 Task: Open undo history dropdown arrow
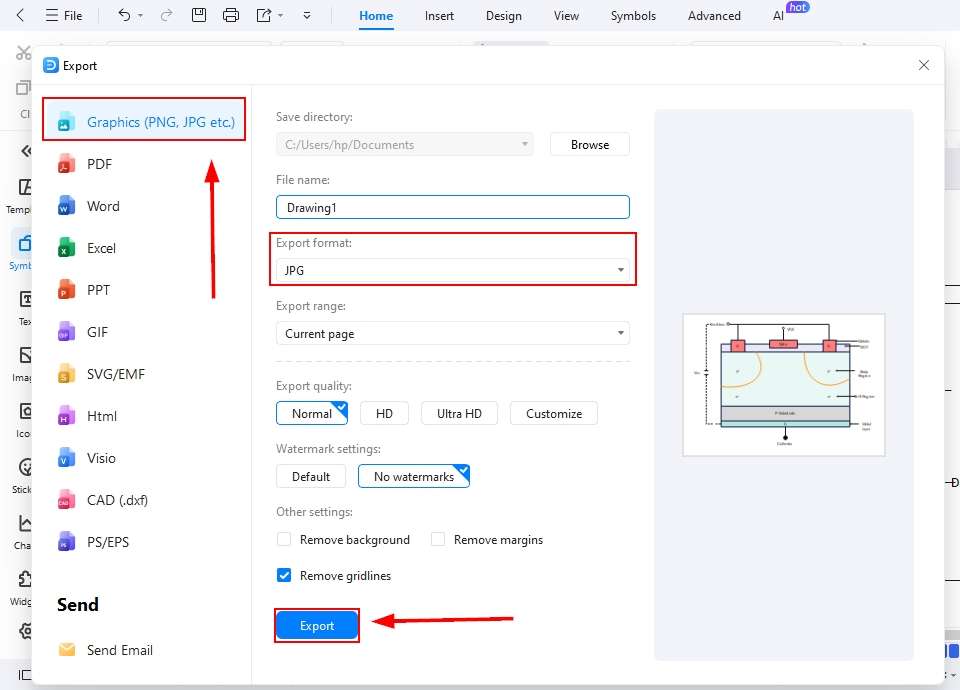pyautogui.click(x=140, y=15)
